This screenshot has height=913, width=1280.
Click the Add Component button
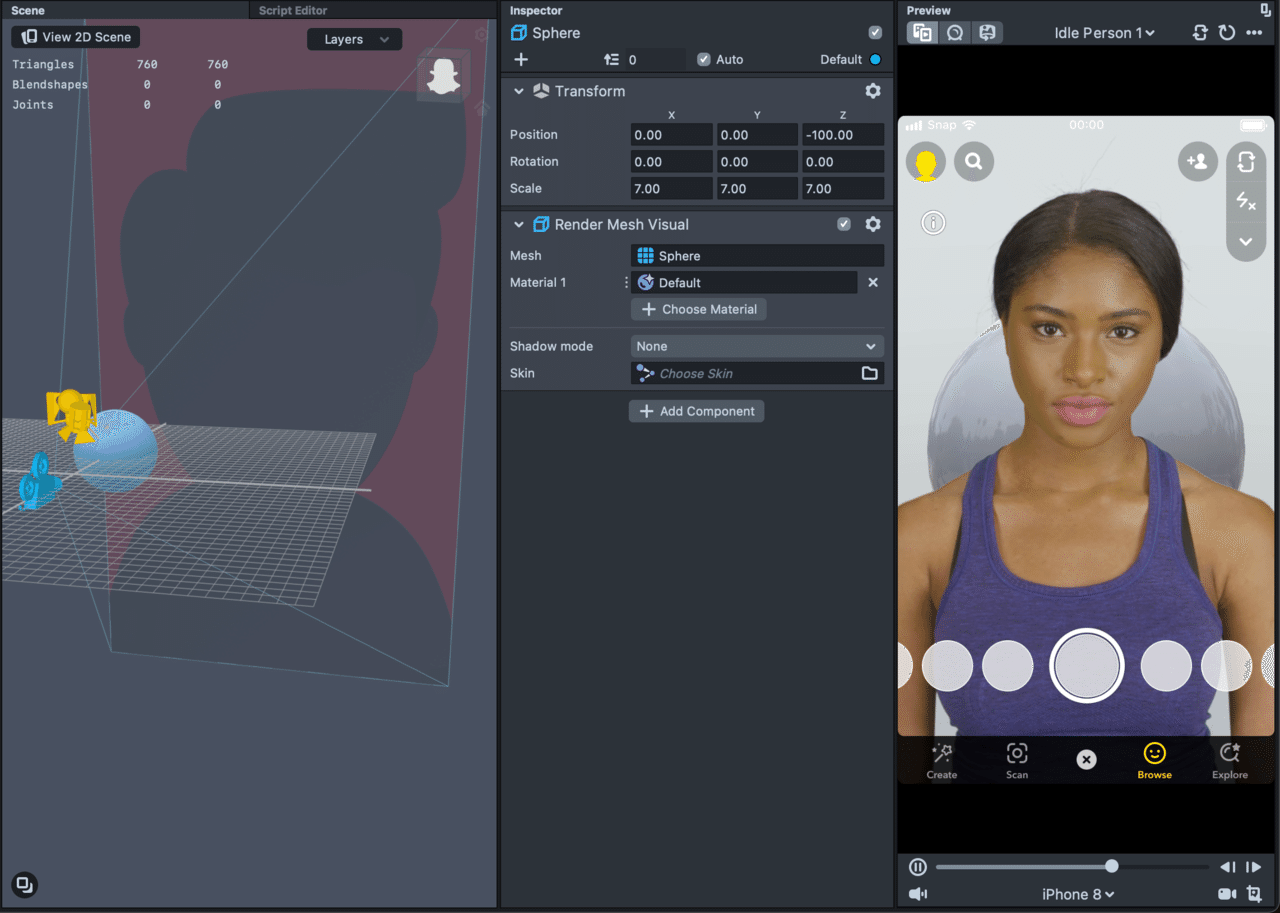coord(696,411)
